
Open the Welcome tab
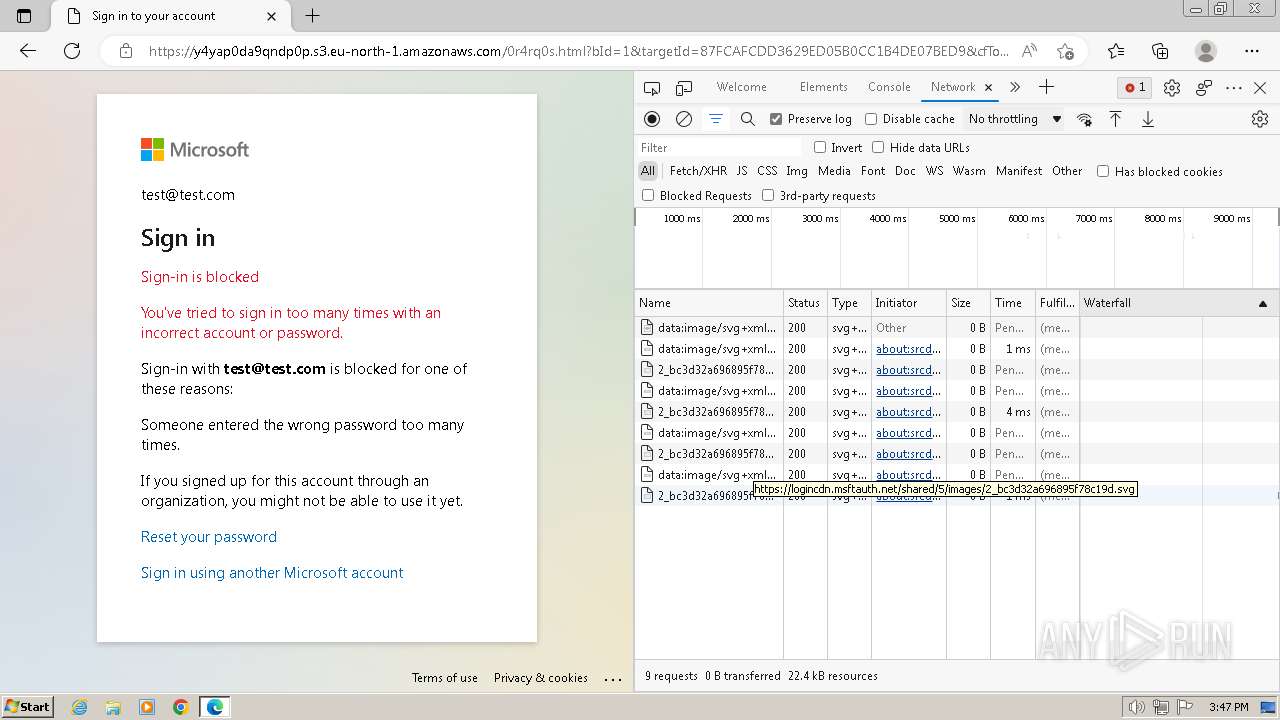pos(741,87)
